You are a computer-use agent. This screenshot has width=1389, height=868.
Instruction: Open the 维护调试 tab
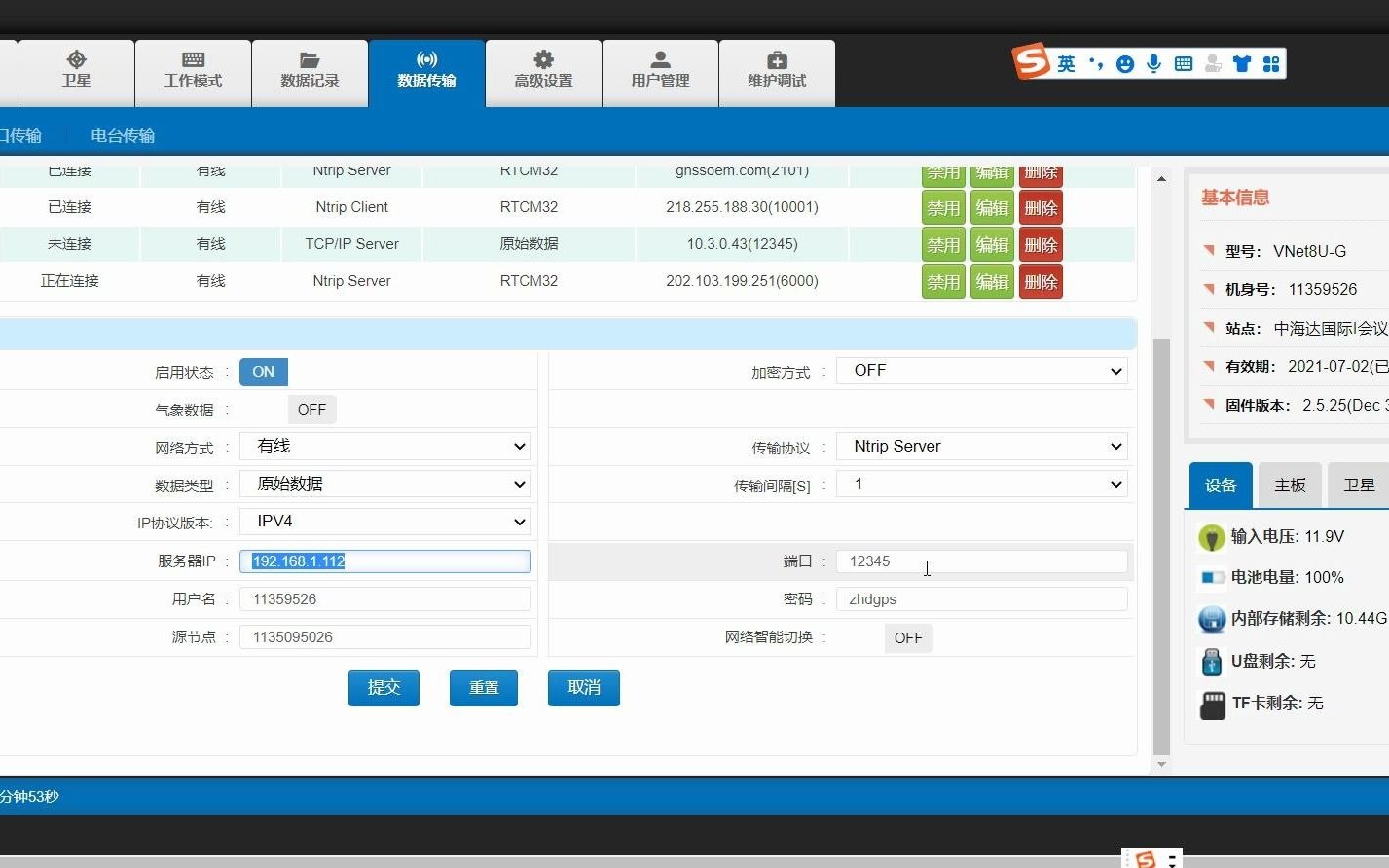point(777,72)
